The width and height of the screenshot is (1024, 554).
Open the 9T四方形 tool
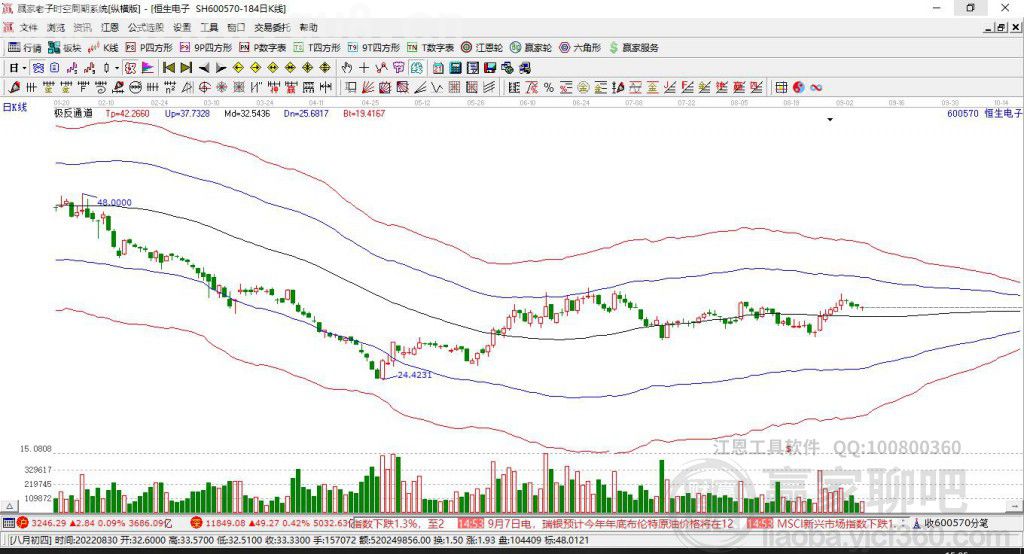coord(374,48)
